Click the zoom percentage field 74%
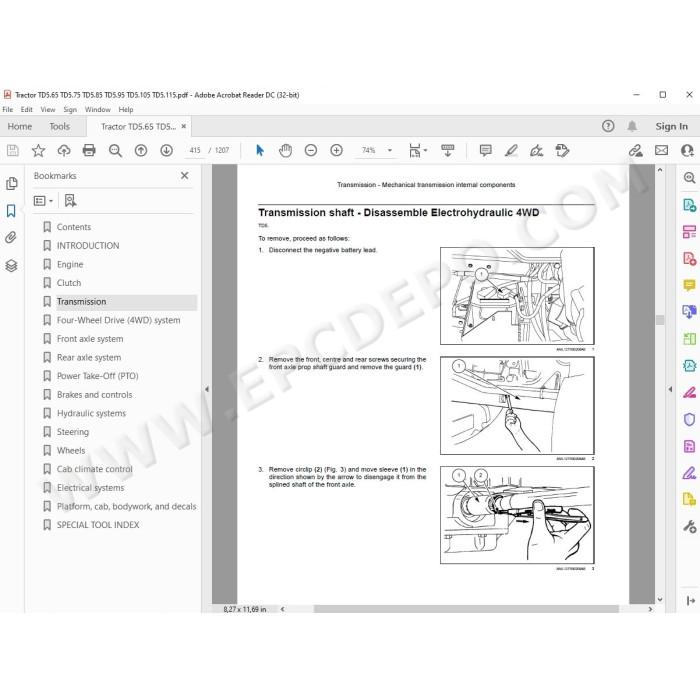 pos(369,150)
